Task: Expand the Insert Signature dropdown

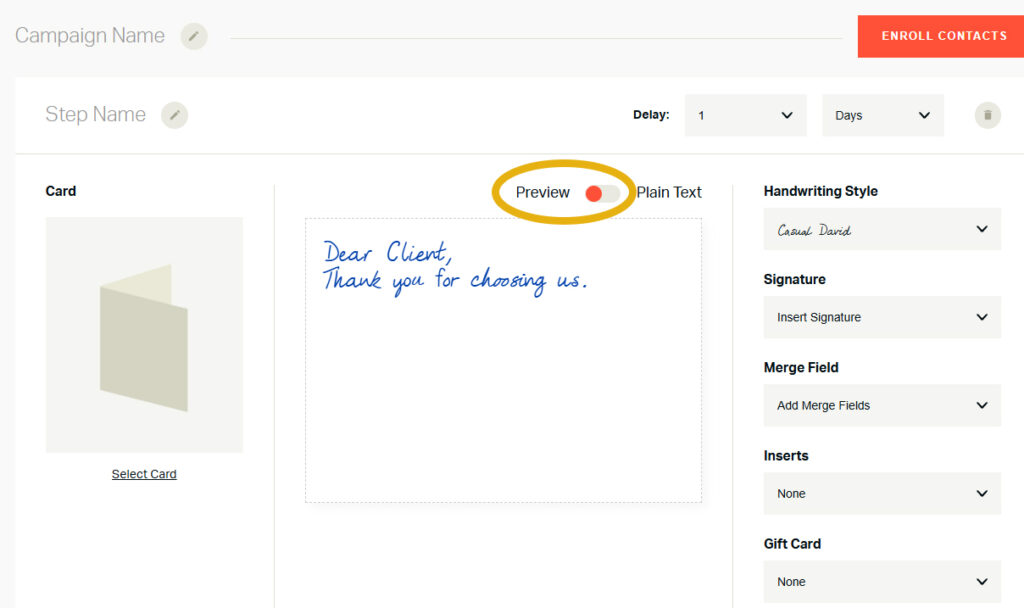Action: 881,317
